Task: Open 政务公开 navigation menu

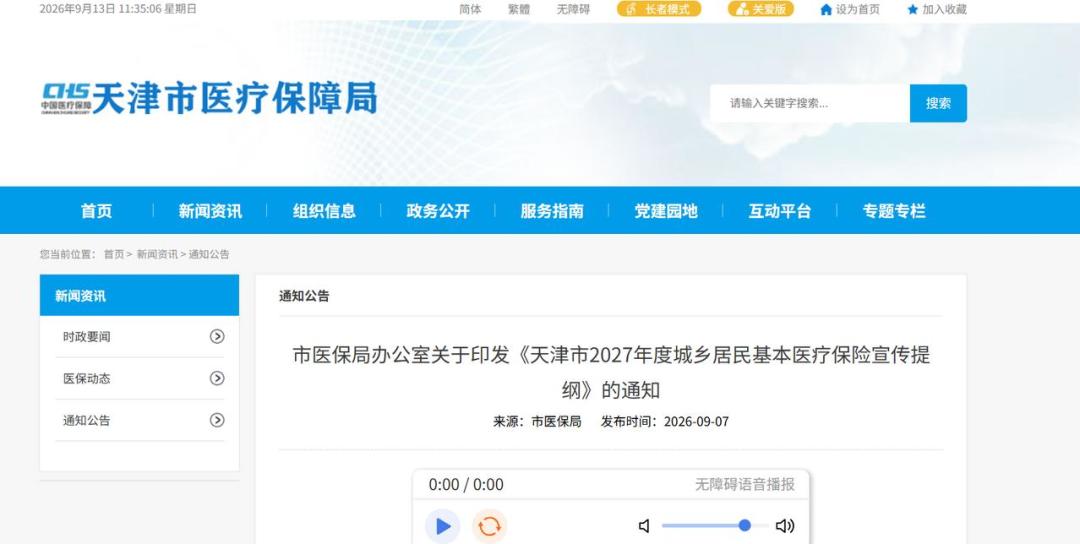Action: pos(438,211)
